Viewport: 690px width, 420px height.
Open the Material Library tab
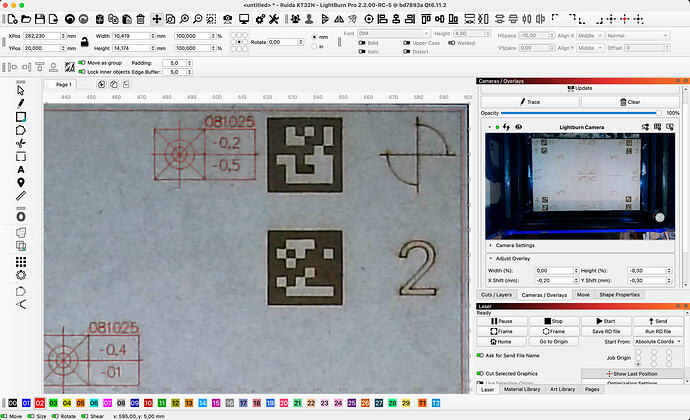tap(522, 389)
